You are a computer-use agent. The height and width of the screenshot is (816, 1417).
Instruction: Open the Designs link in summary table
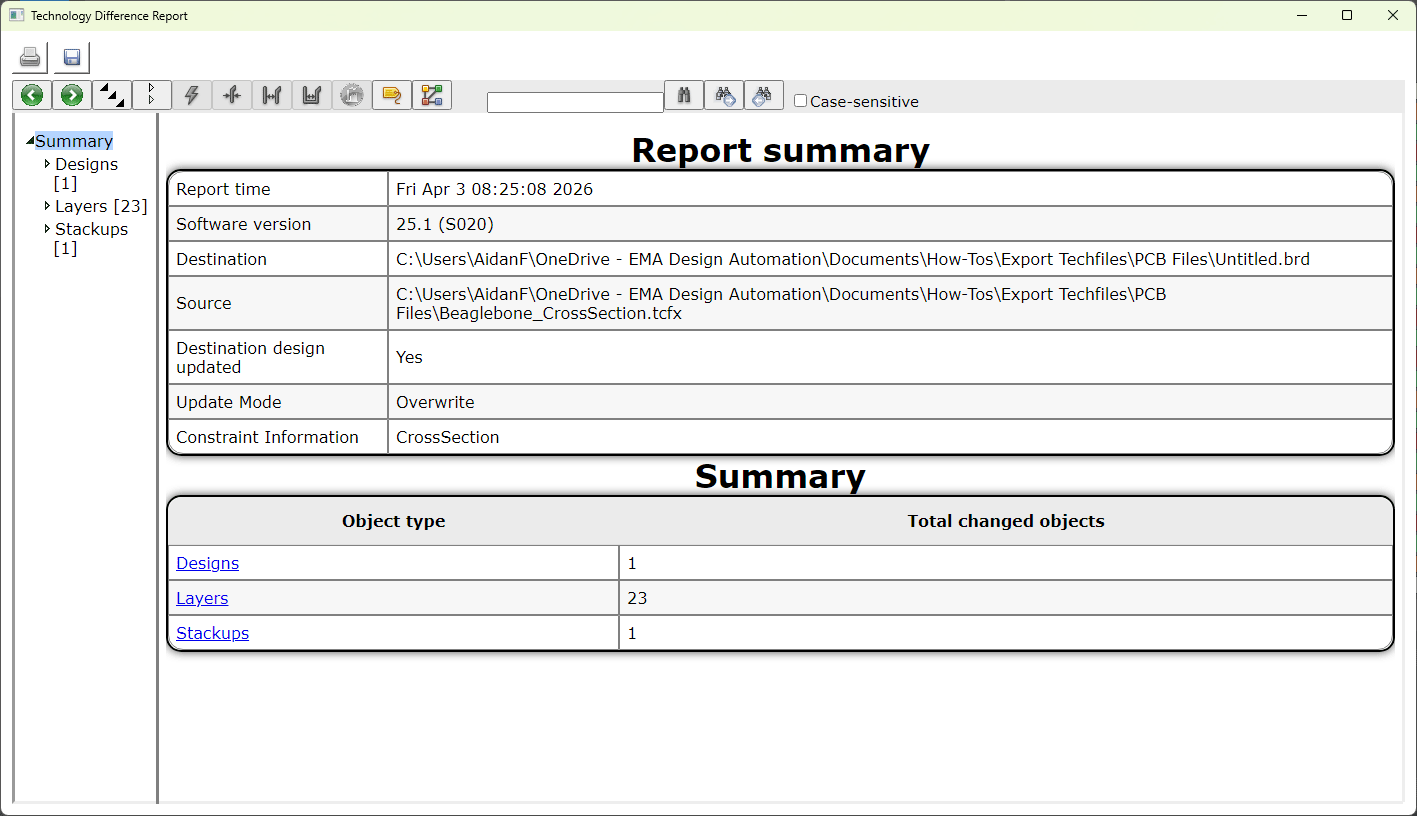[x=207, y=563]
